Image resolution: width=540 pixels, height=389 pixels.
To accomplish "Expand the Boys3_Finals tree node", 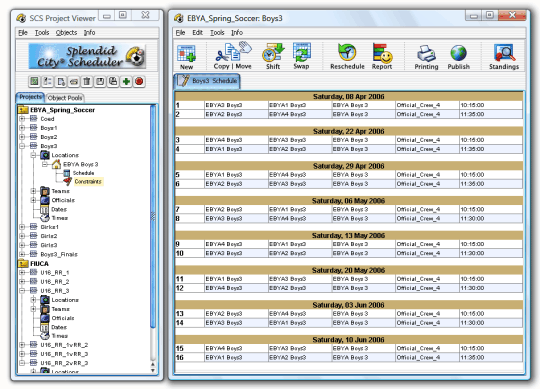I will coord(22,254).
